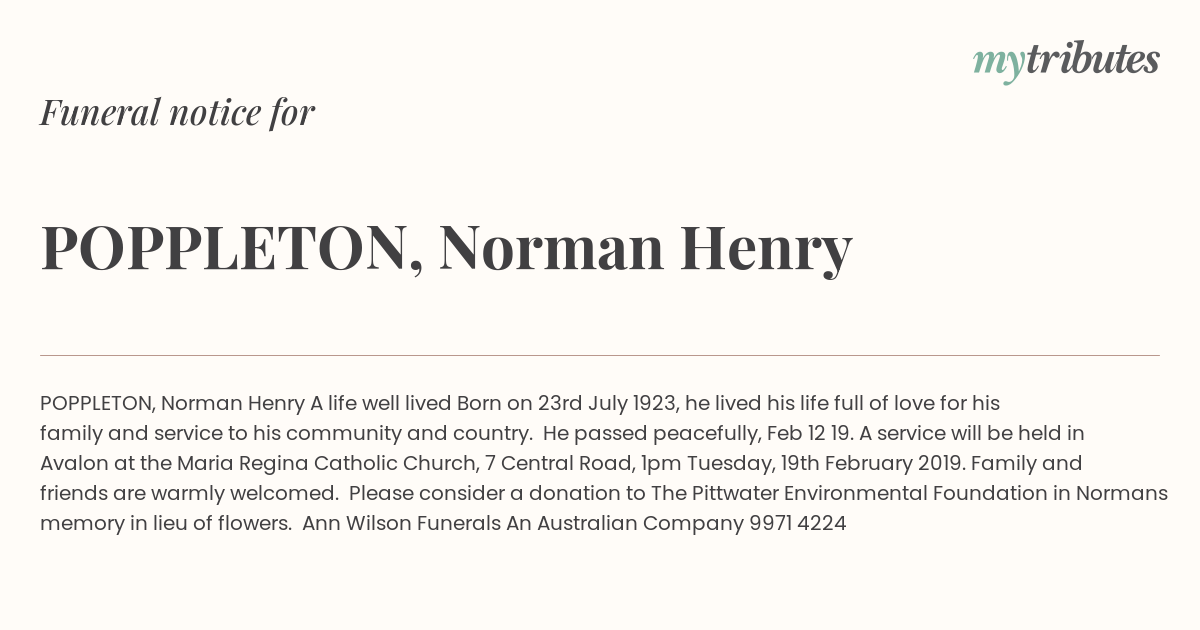Click "19th February 2019" service date
1200x630 pixels.
(x=868, y=463)
